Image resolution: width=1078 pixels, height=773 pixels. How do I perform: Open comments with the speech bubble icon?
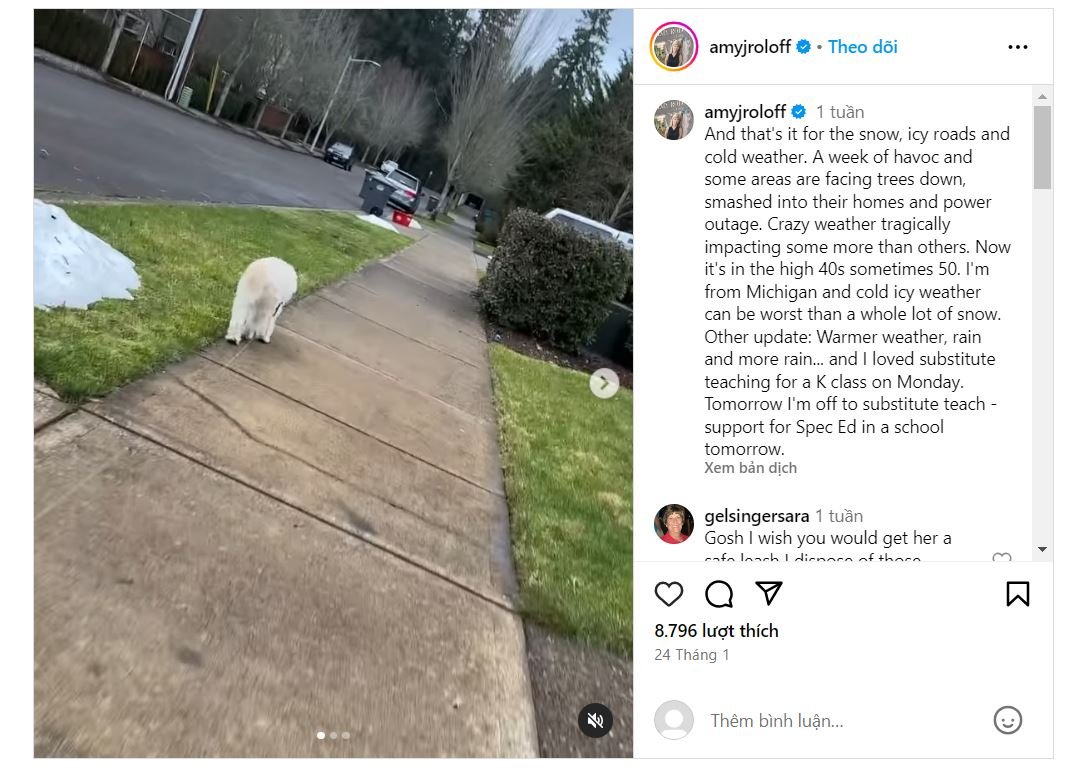[718, 594]
